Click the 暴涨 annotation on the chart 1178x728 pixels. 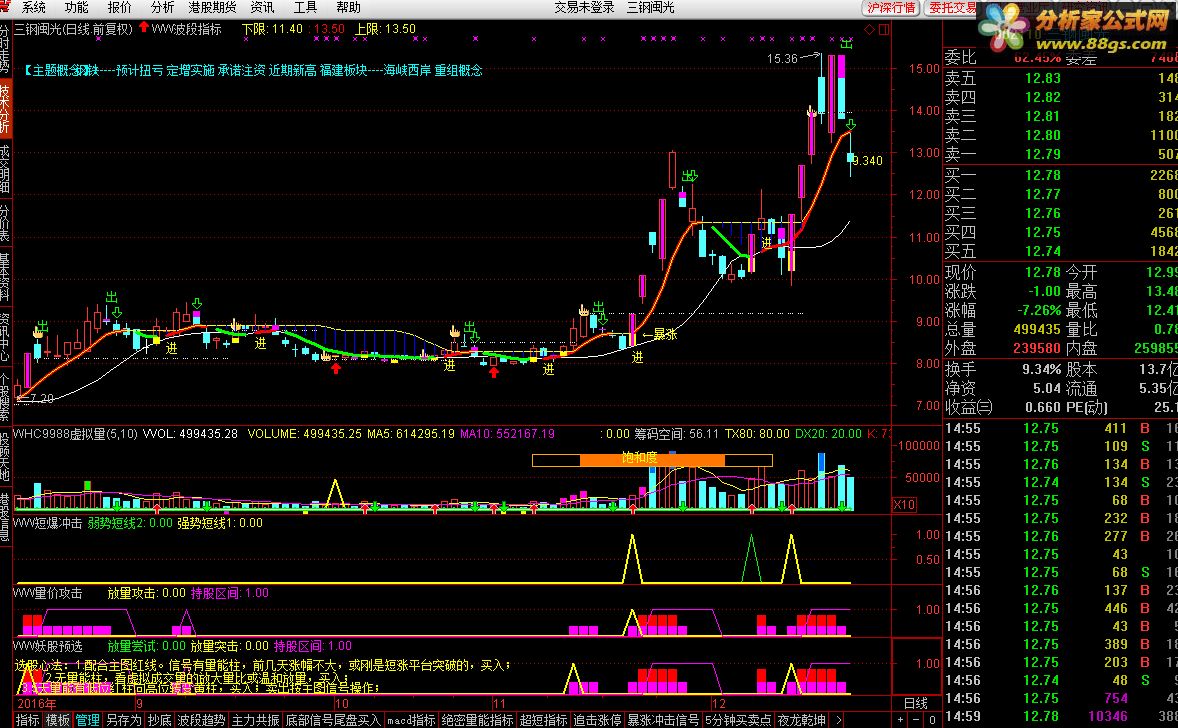click(665, 334)
